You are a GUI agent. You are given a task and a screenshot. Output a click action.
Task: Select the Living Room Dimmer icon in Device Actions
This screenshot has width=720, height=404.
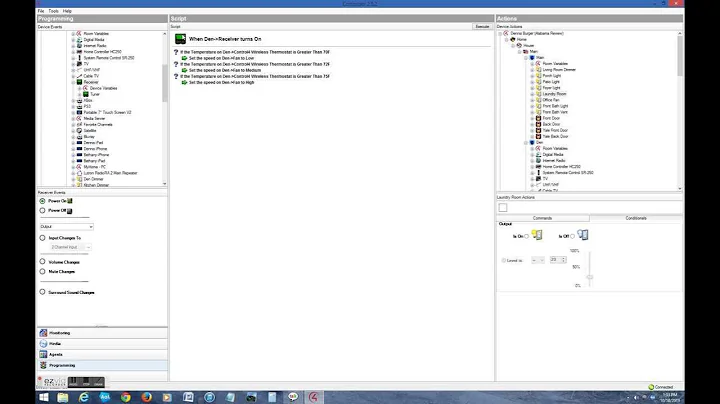coord(539,69)
